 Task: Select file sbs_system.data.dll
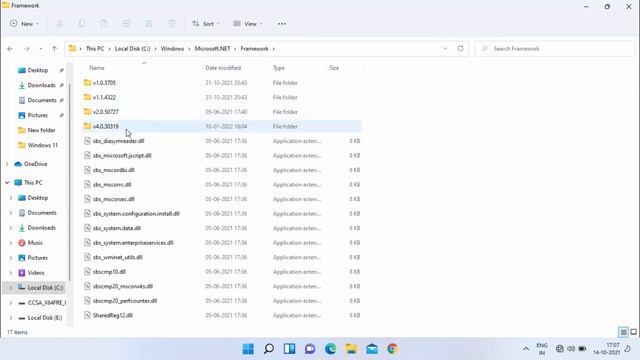[222, 228]
